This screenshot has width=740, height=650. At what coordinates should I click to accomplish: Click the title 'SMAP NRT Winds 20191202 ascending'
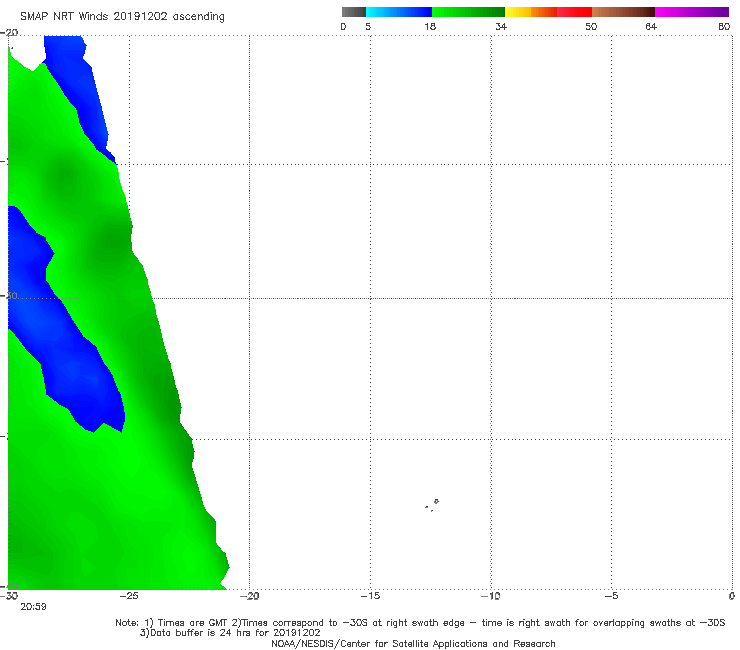click(x=122, y=17)
